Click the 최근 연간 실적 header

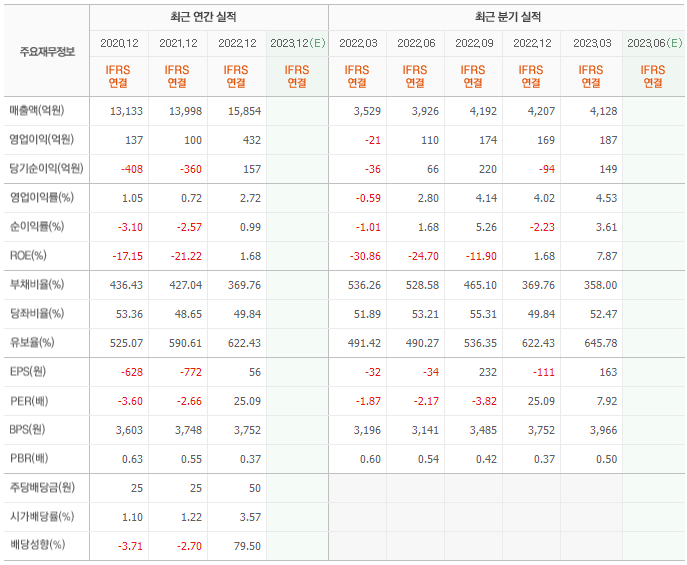point(203,17)
